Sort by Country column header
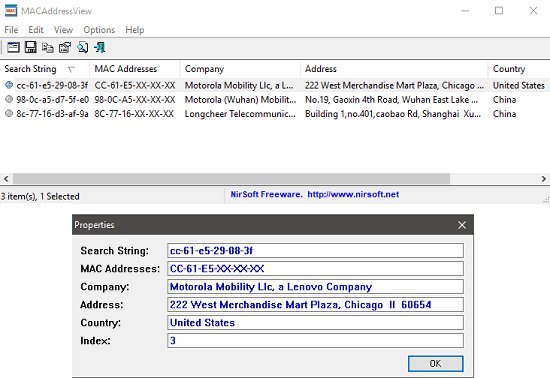The image size is (550, 378). click(x=519, y=69)
